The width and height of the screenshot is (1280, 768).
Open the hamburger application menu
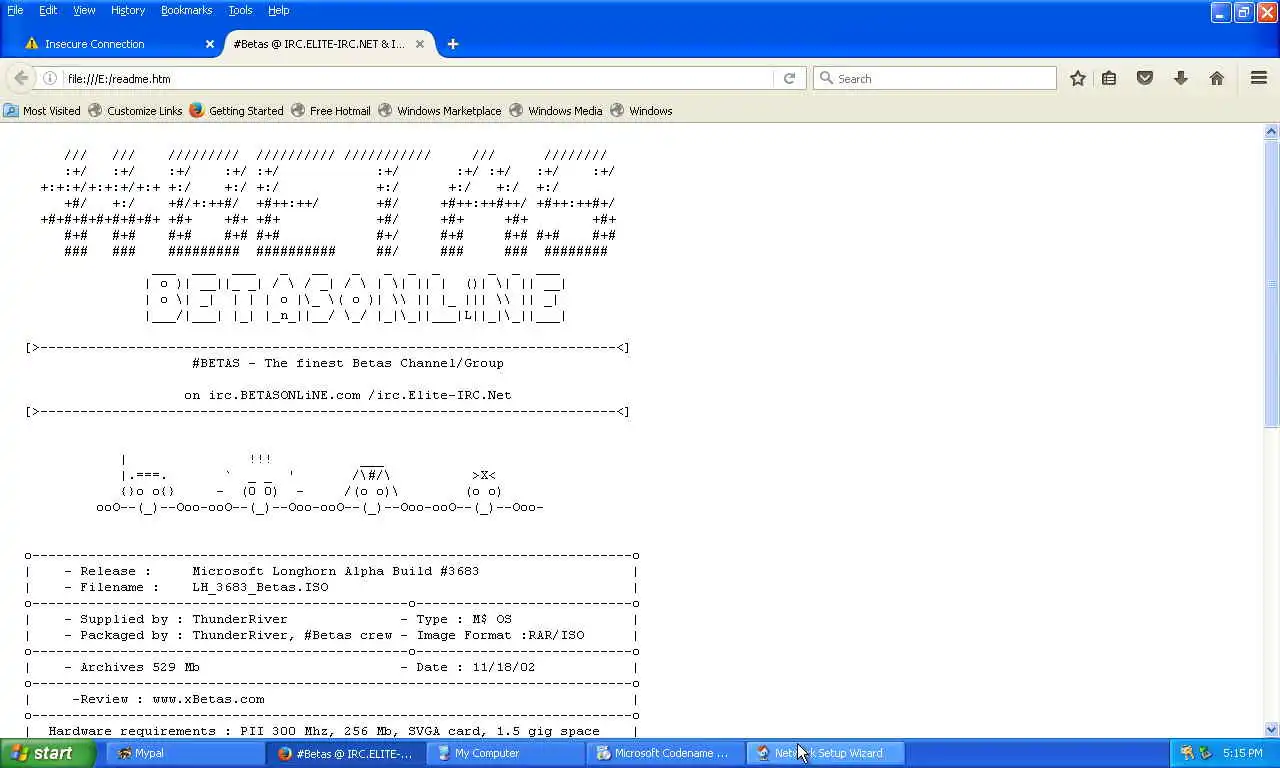tap(1259, 78)
